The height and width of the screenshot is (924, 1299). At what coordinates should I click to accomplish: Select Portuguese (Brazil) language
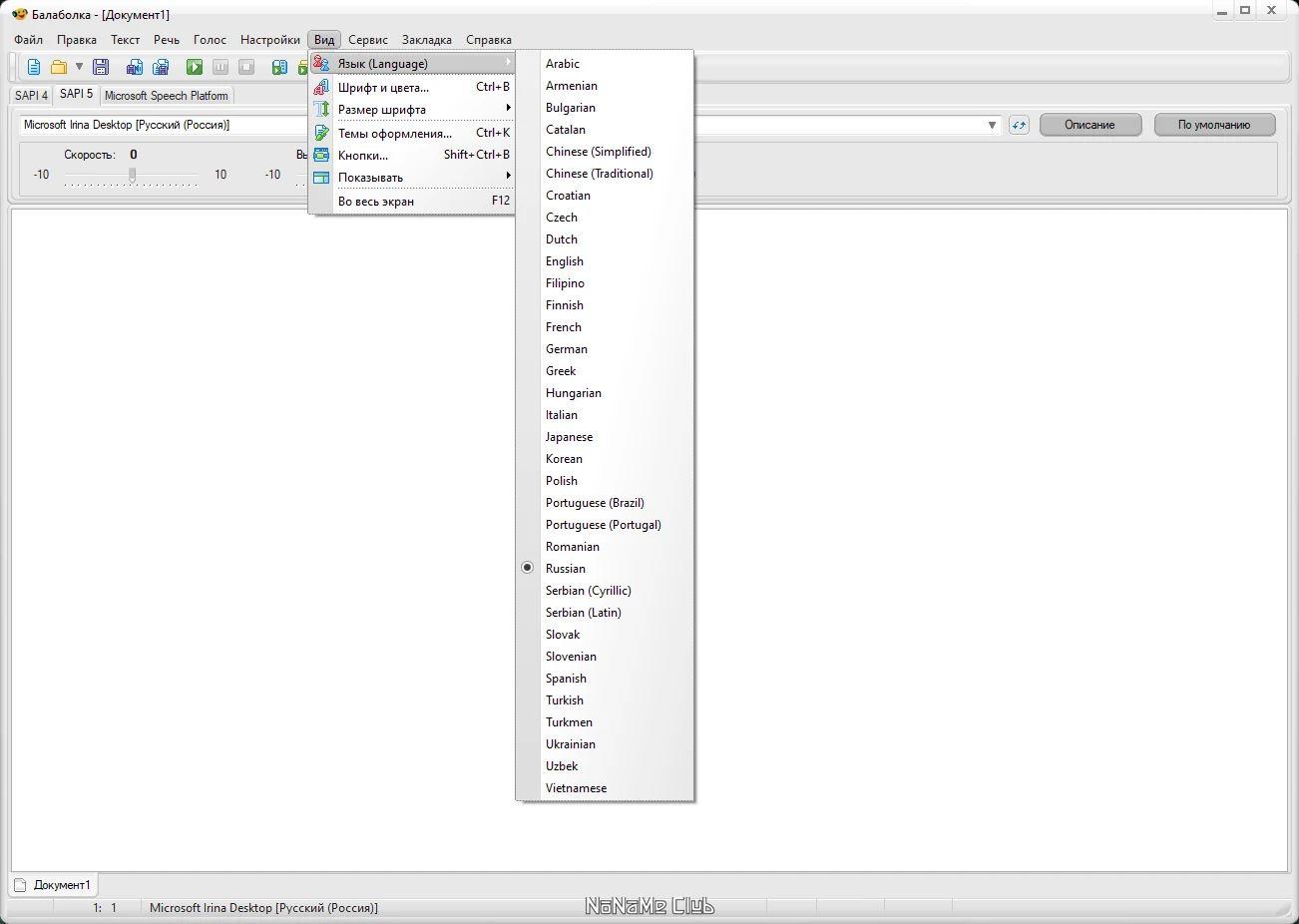(x=605, y=503)
